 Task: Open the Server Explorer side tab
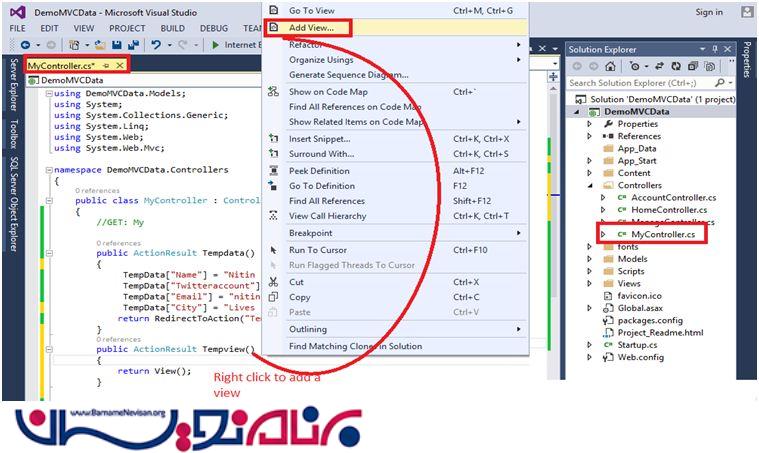(x=14, y=85)
